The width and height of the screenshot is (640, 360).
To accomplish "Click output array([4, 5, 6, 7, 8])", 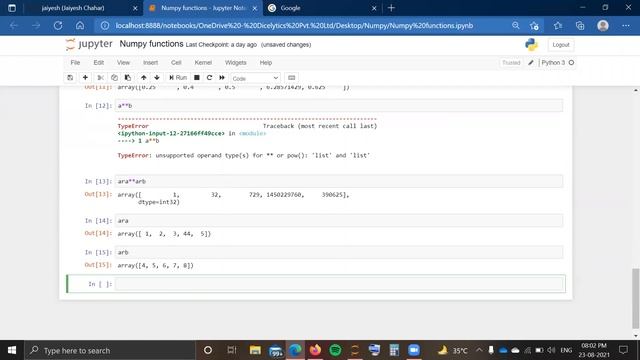I will (x=156, y=265).
